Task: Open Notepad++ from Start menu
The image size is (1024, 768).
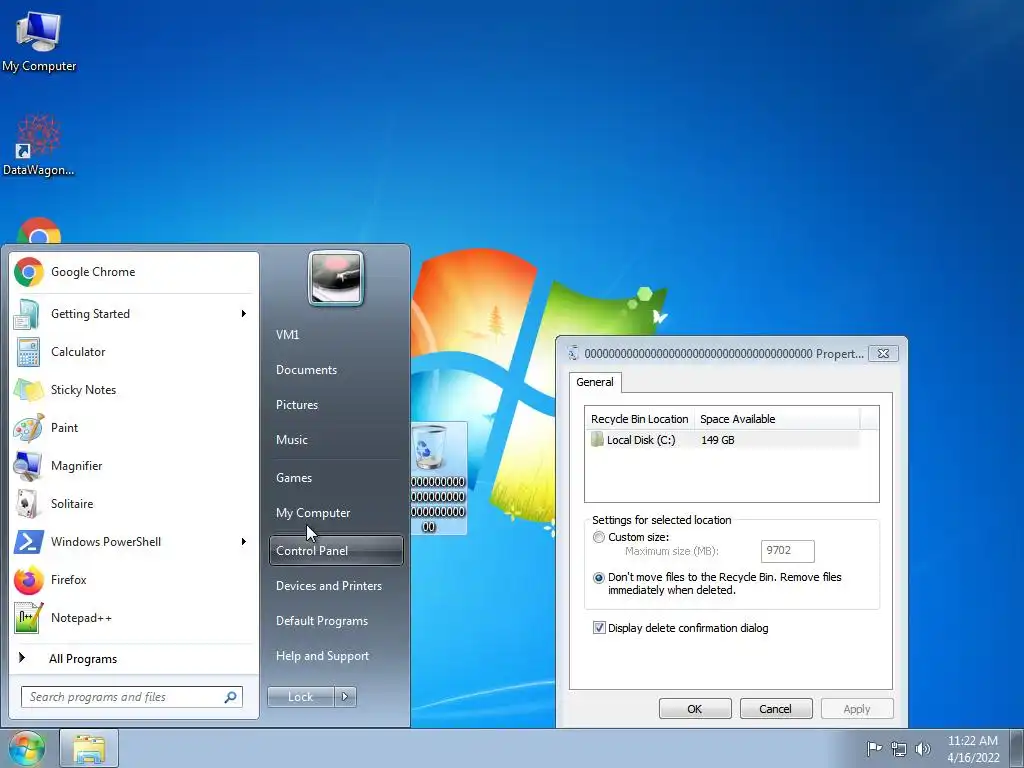Action: 134,618
